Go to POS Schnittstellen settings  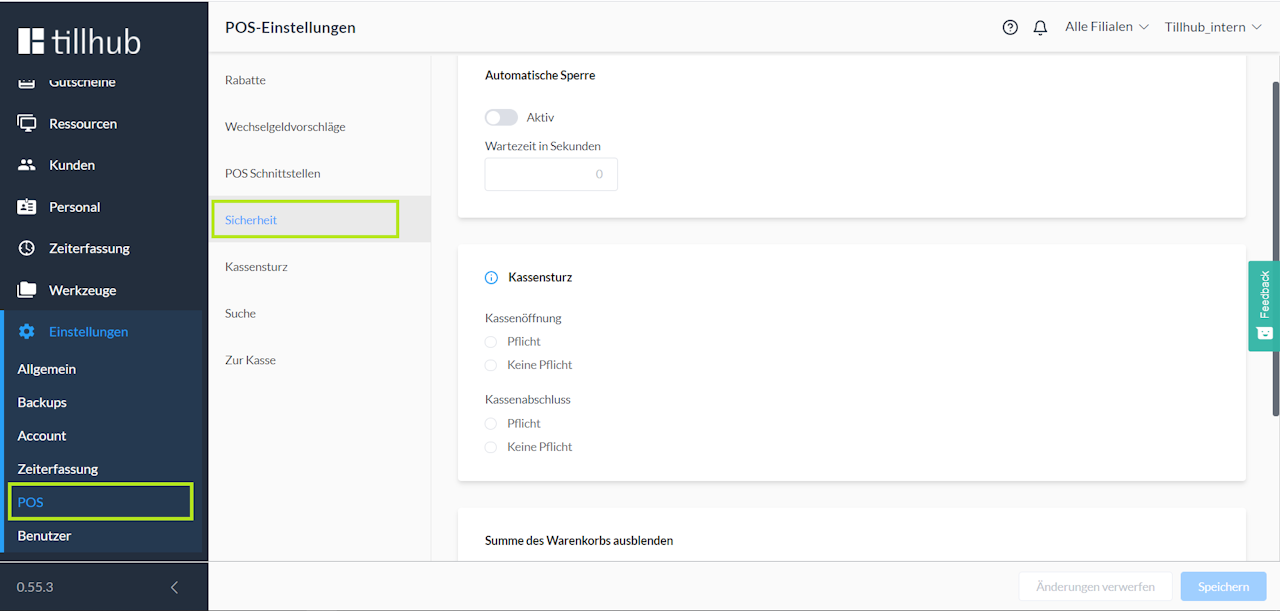[272, 174]
